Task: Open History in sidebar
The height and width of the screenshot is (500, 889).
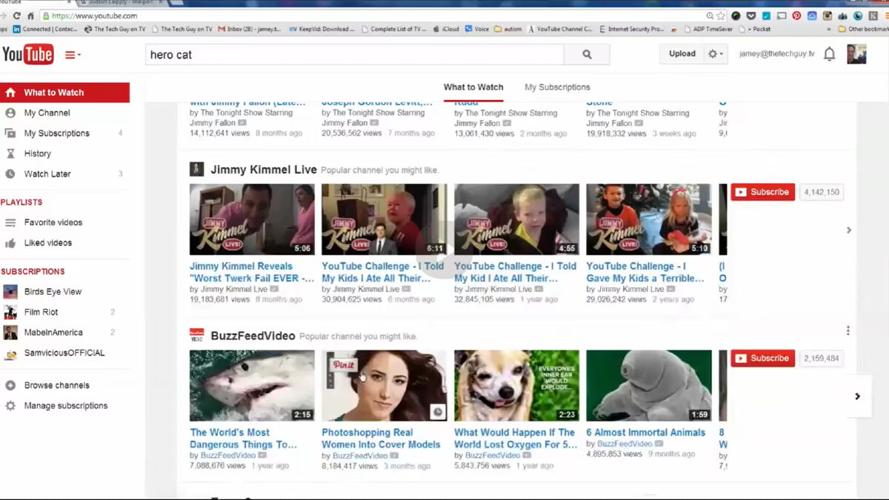Action: (37, 154)
